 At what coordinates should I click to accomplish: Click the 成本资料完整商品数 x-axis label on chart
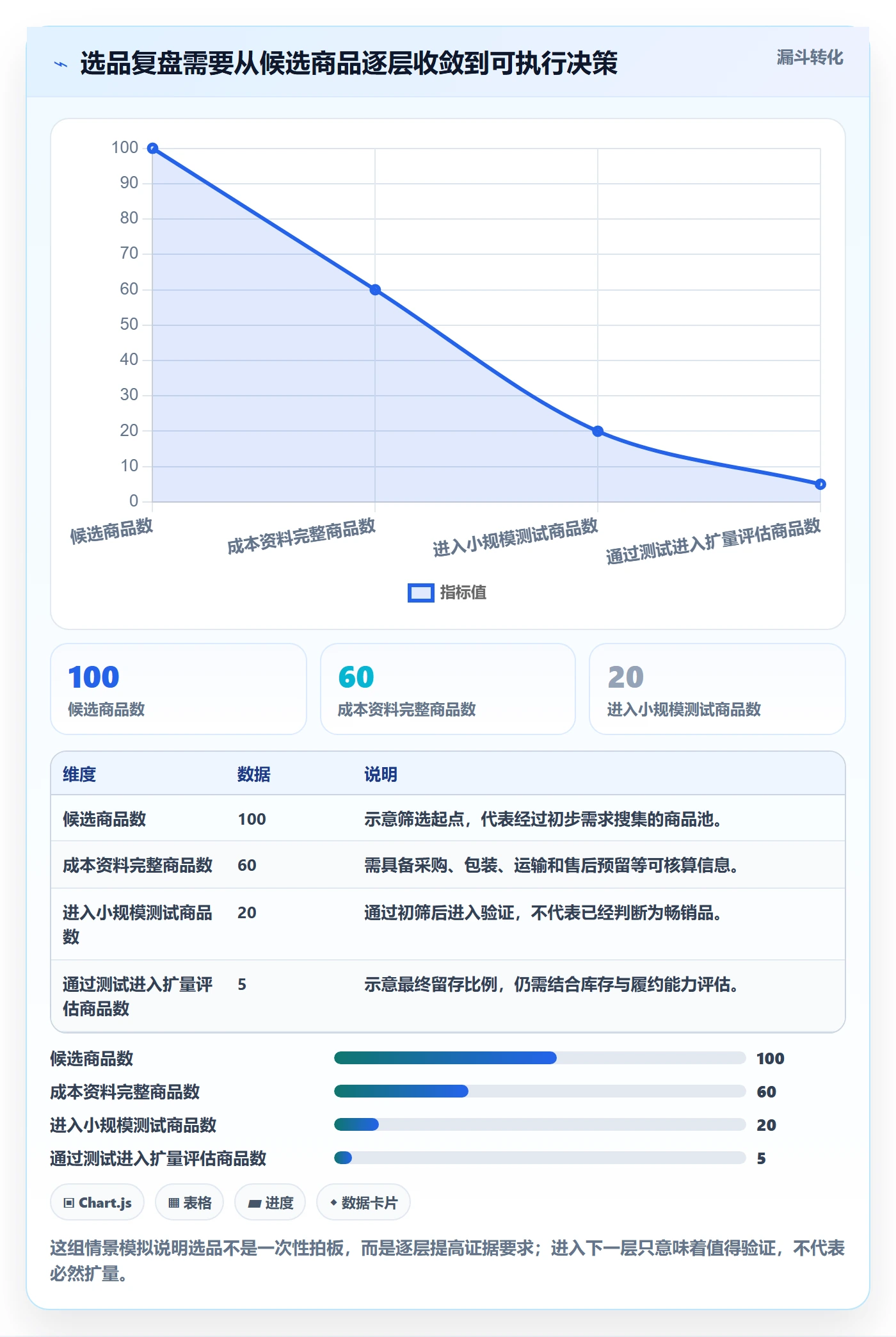click(301, 537)
